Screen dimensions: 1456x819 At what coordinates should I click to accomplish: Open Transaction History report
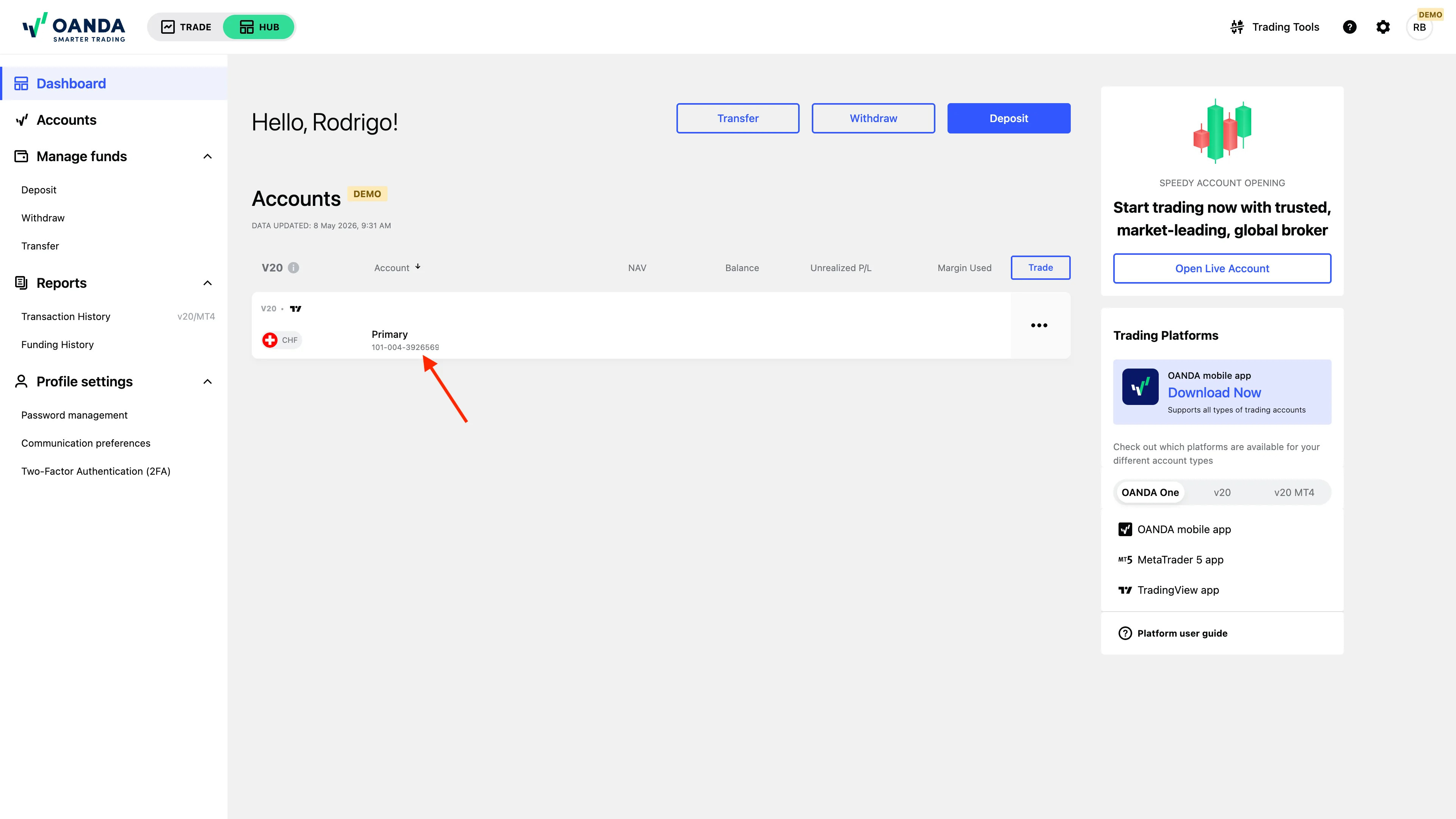[66, 317]
